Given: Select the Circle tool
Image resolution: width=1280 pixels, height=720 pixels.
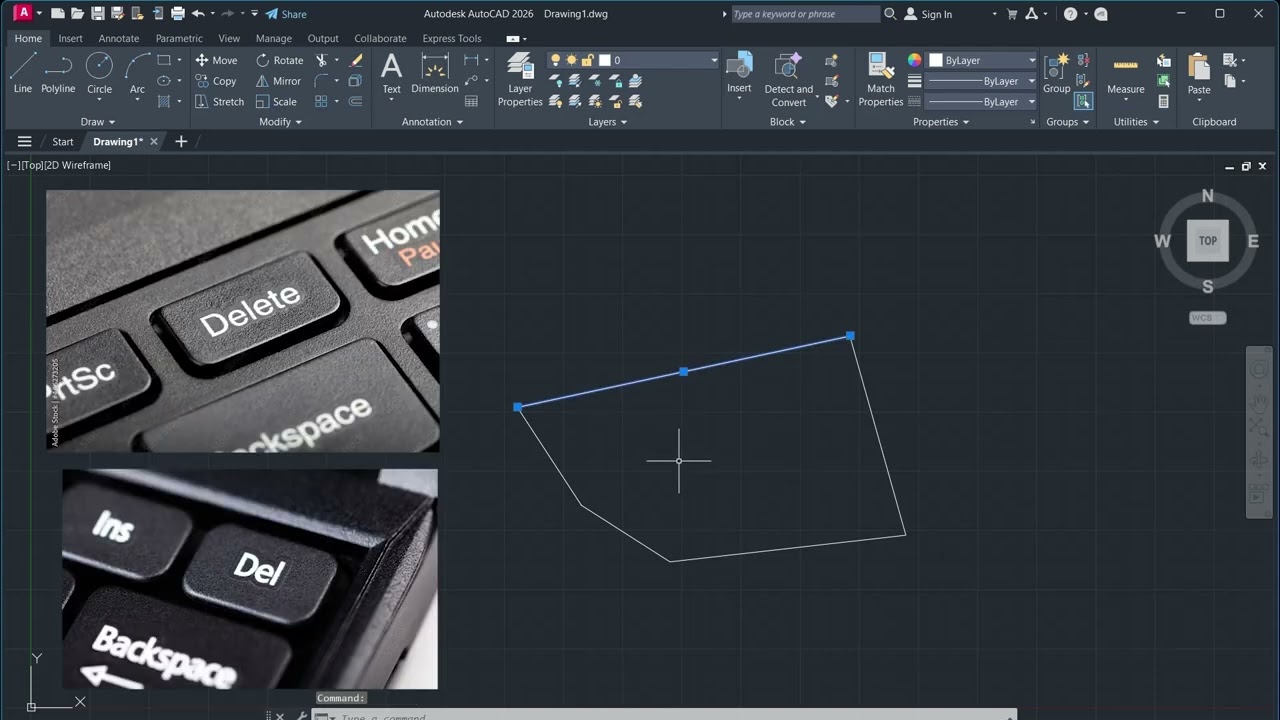Looking at the screenshot, I should pyautogui.click(x=99, y=74).
